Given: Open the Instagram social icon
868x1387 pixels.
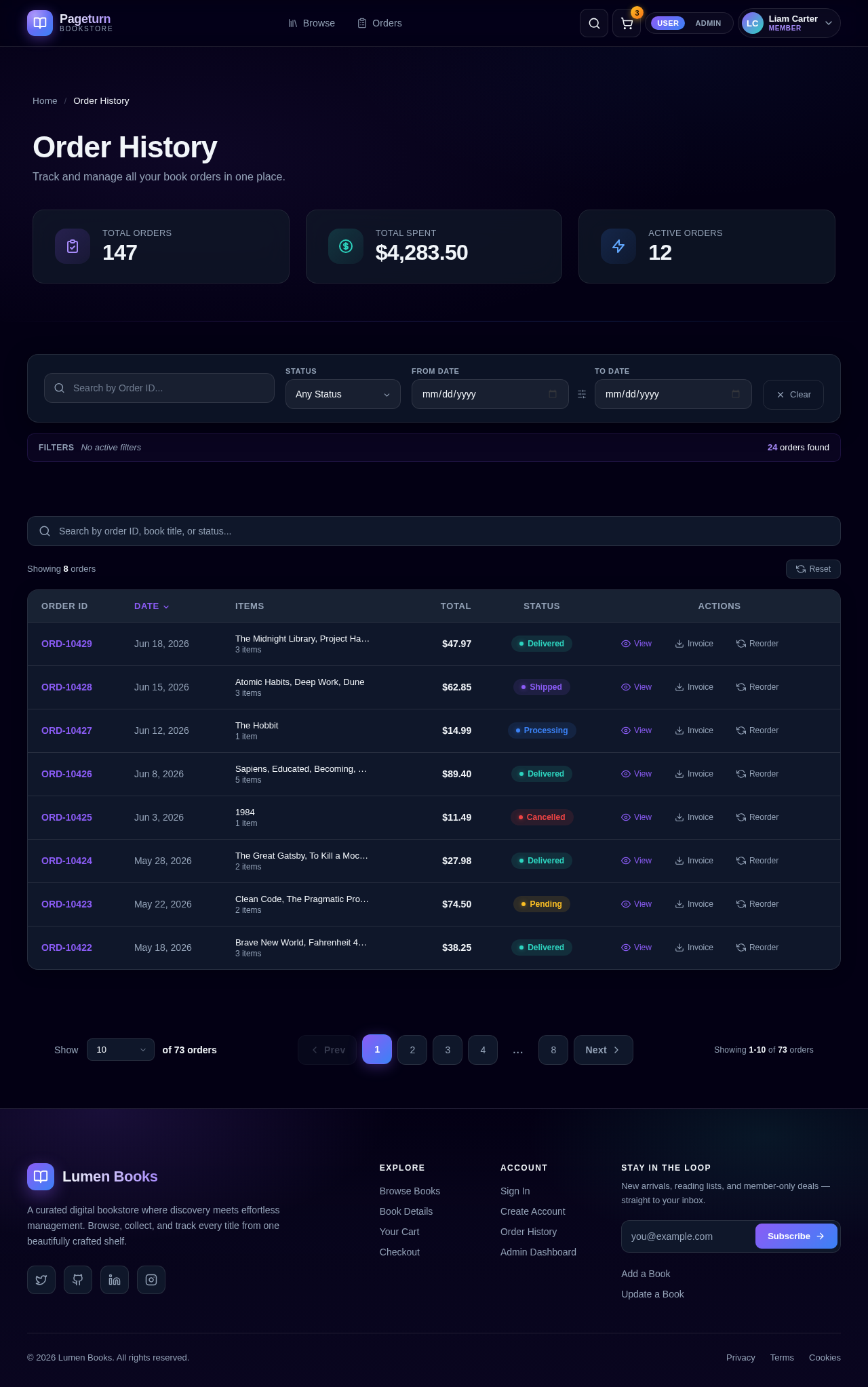Looking at the screenshot, I should 151,1280.
